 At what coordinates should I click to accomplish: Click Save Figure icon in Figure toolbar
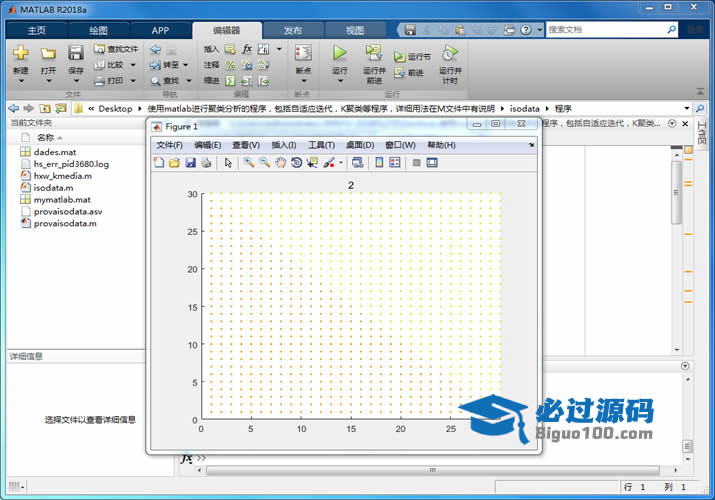pos(191,163)
